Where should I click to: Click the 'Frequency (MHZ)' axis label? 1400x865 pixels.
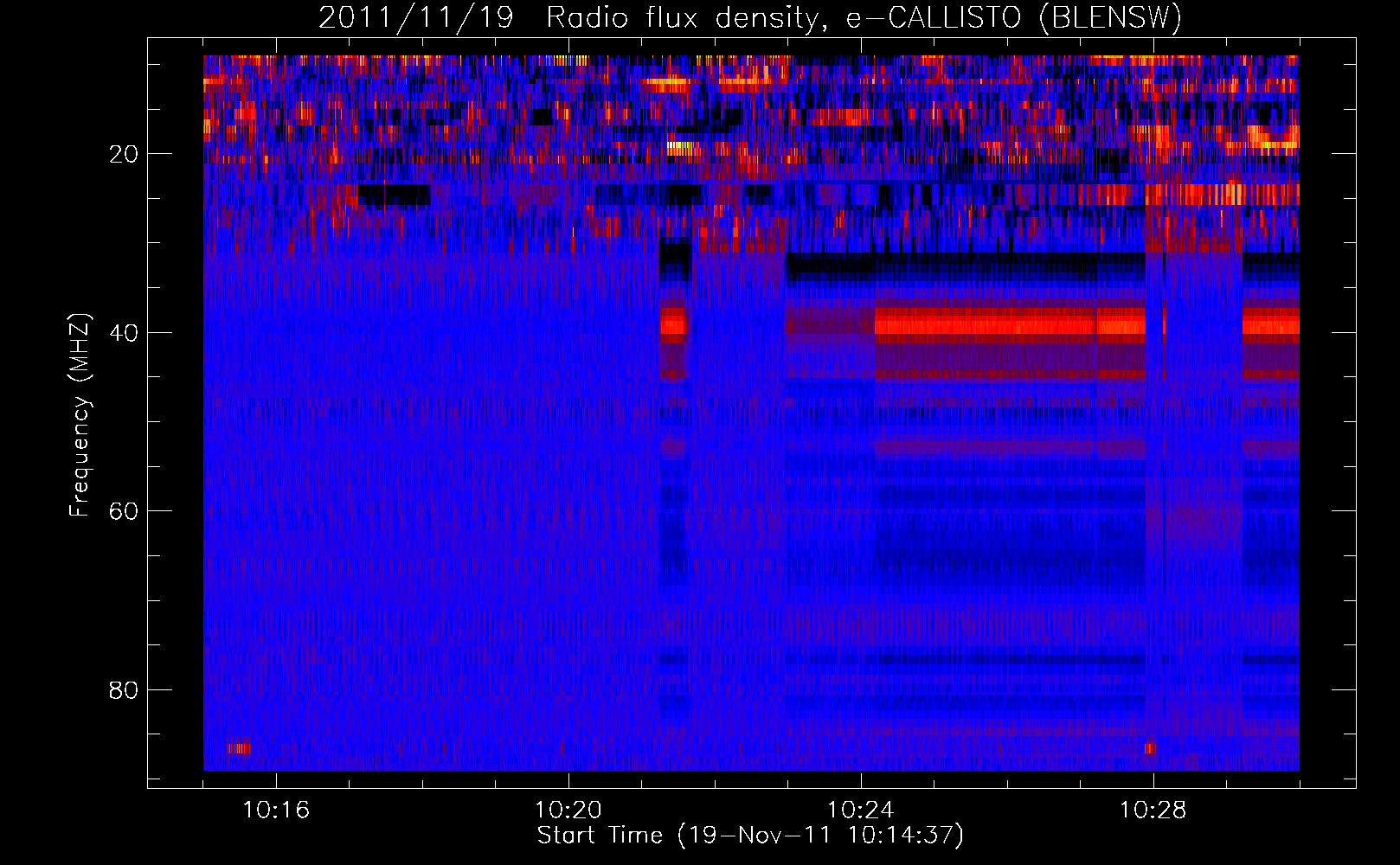pyautogui.click(x=80, y=415)
